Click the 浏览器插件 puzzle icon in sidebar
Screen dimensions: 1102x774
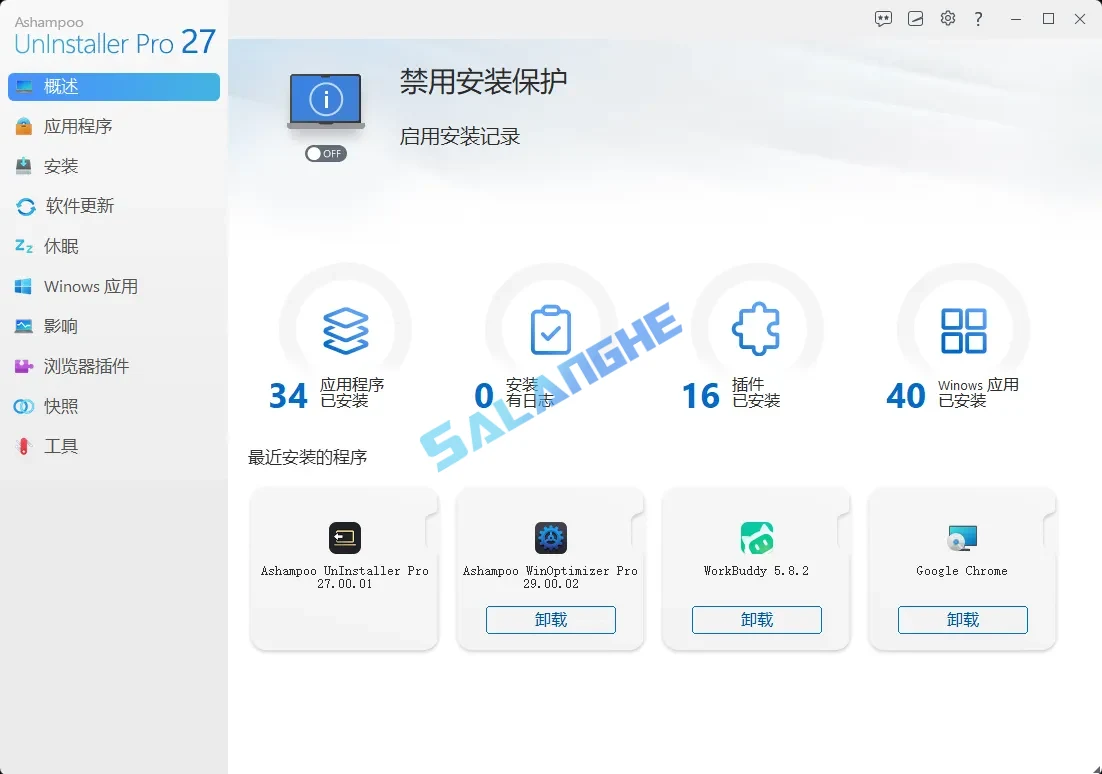pos(24,366)
